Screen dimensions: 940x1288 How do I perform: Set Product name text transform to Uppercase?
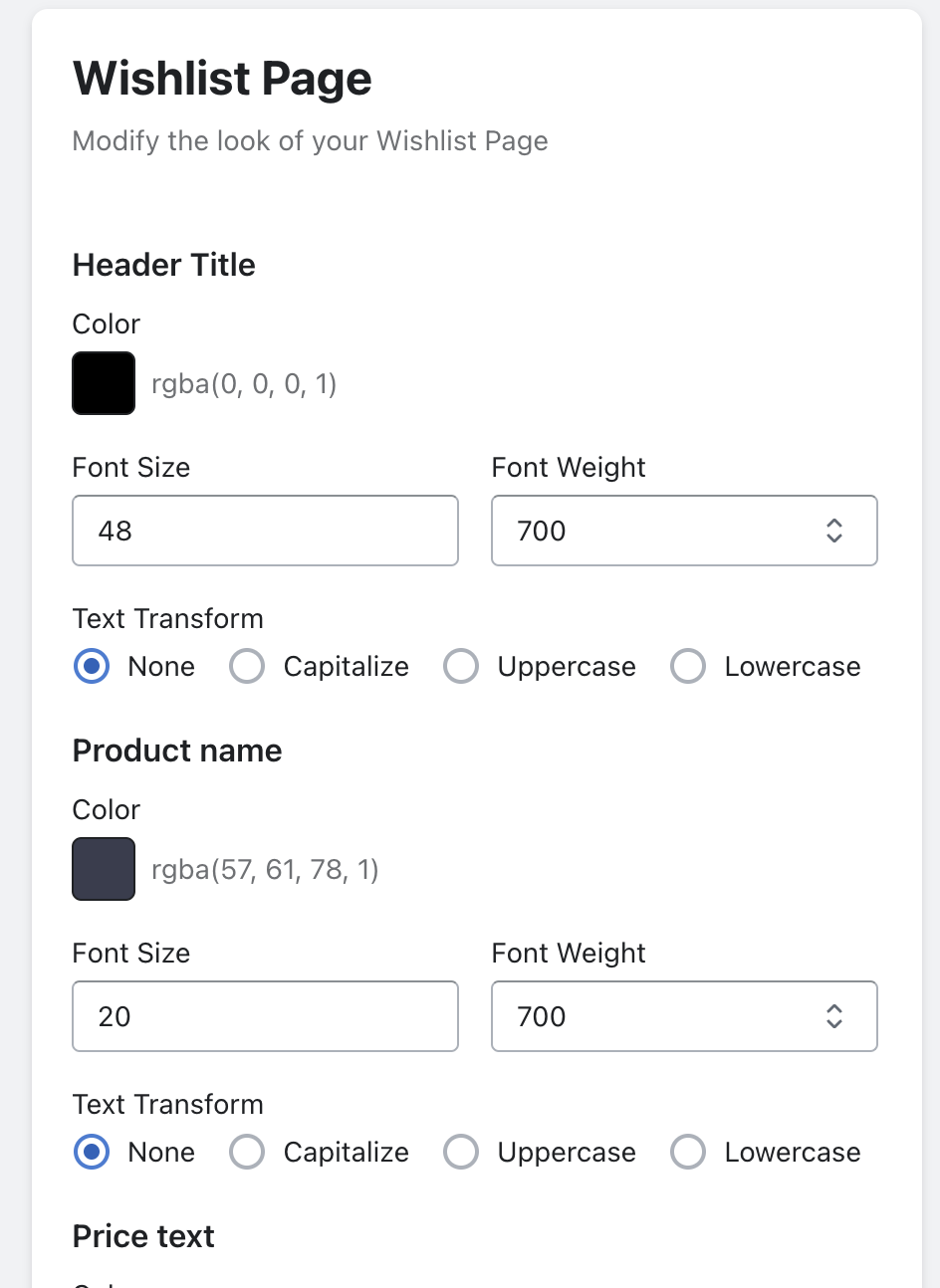pos(461,1152)
